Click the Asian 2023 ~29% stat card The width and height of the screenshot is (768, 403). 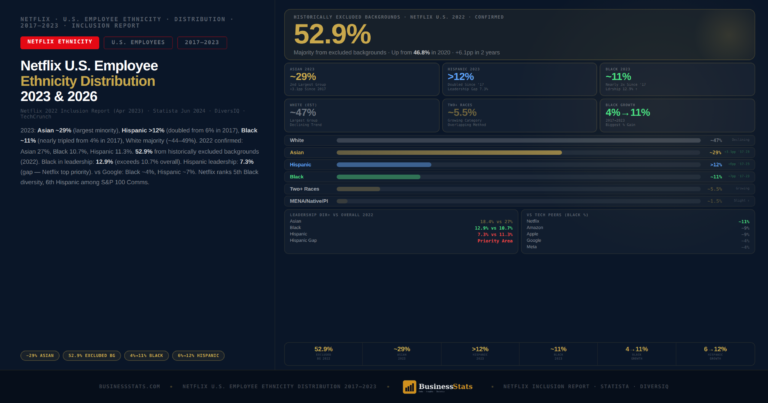361,79
